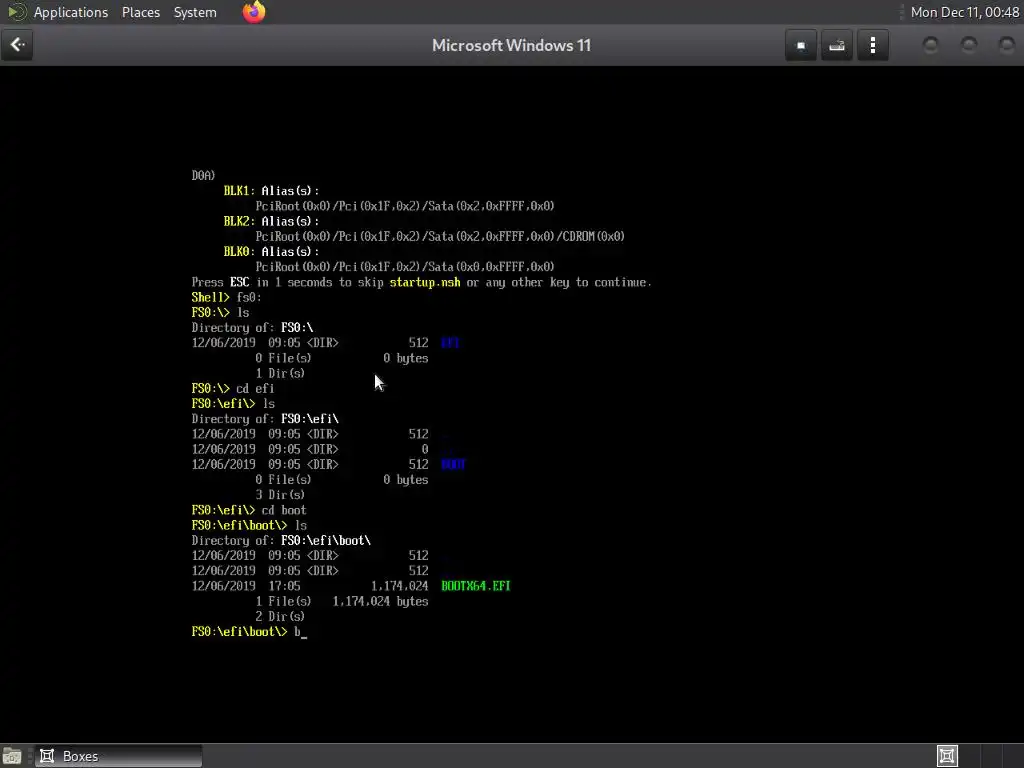Click the blue EFI directory entry

coord(450,343)
